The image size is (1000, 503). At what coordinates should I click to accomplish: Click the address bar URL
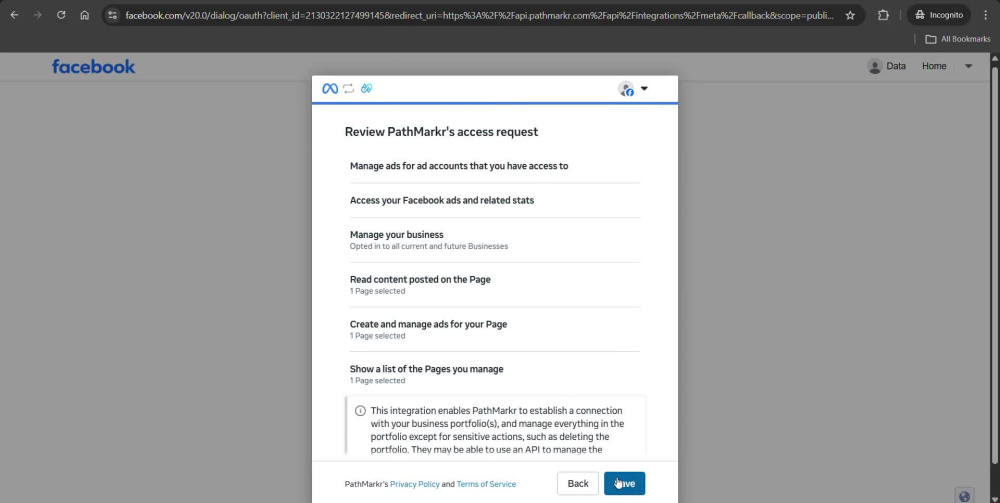point(480,15)
